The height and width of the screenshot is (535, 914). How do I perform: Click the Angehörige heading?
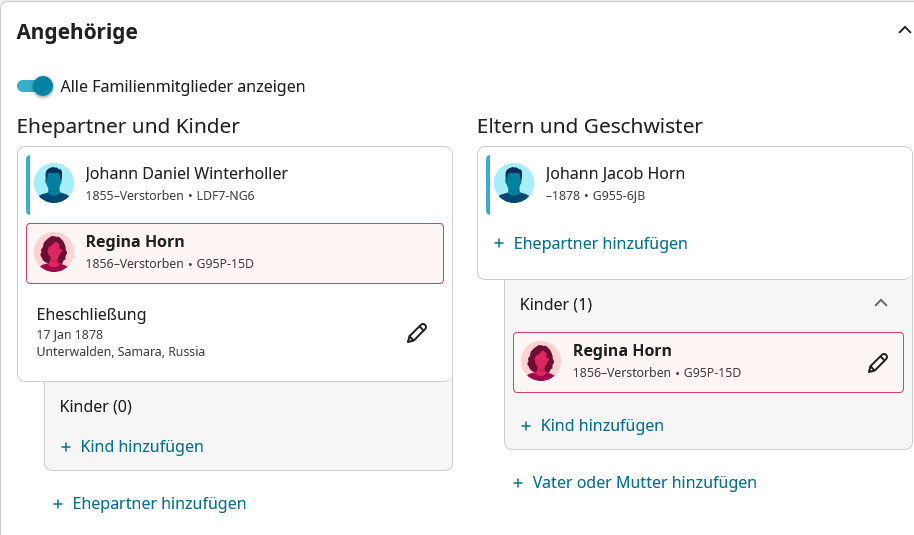coord(77,31)
